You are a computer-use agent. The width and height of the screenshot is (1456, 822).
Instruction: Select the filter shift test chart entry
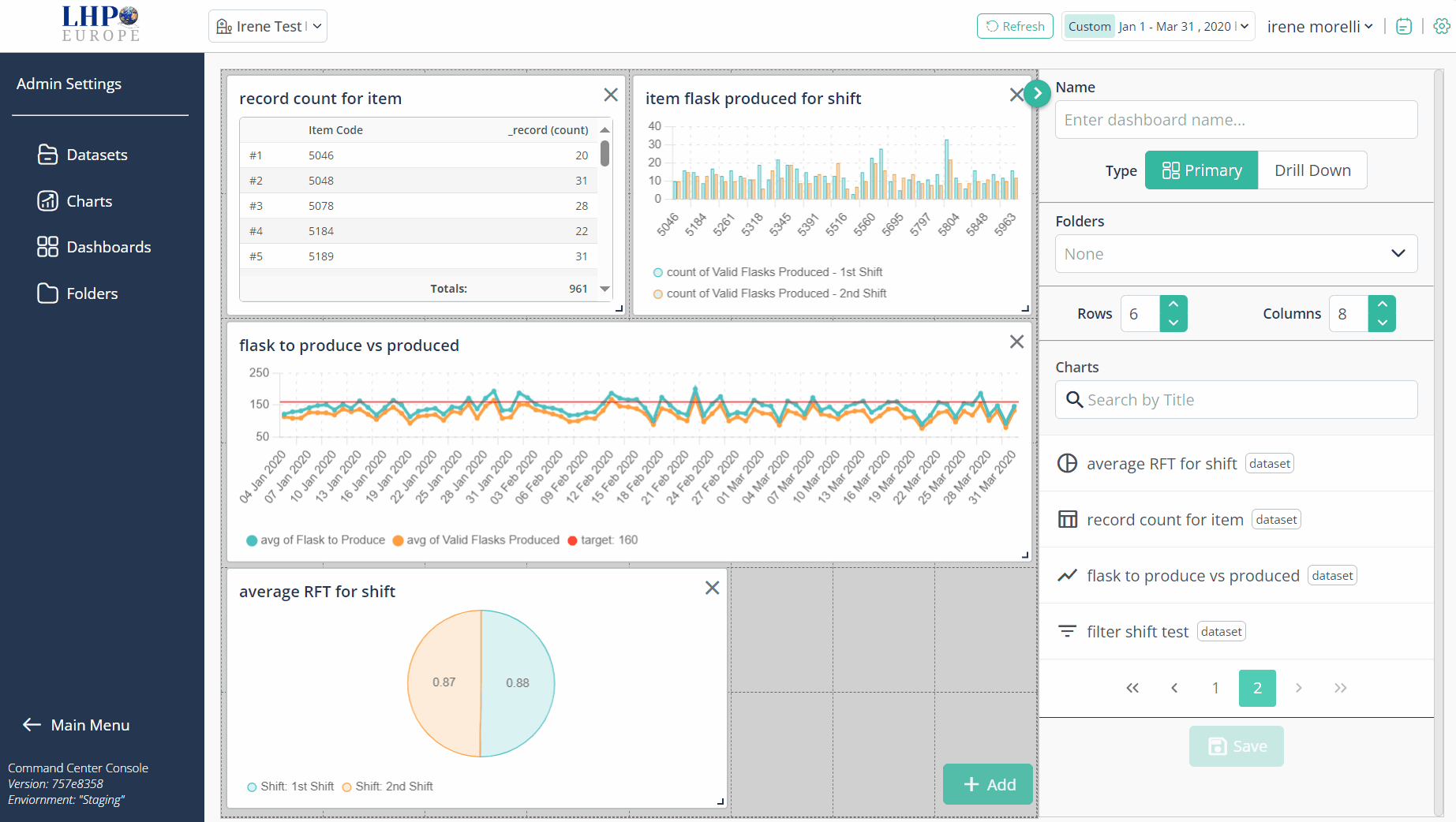(1236, 631)
